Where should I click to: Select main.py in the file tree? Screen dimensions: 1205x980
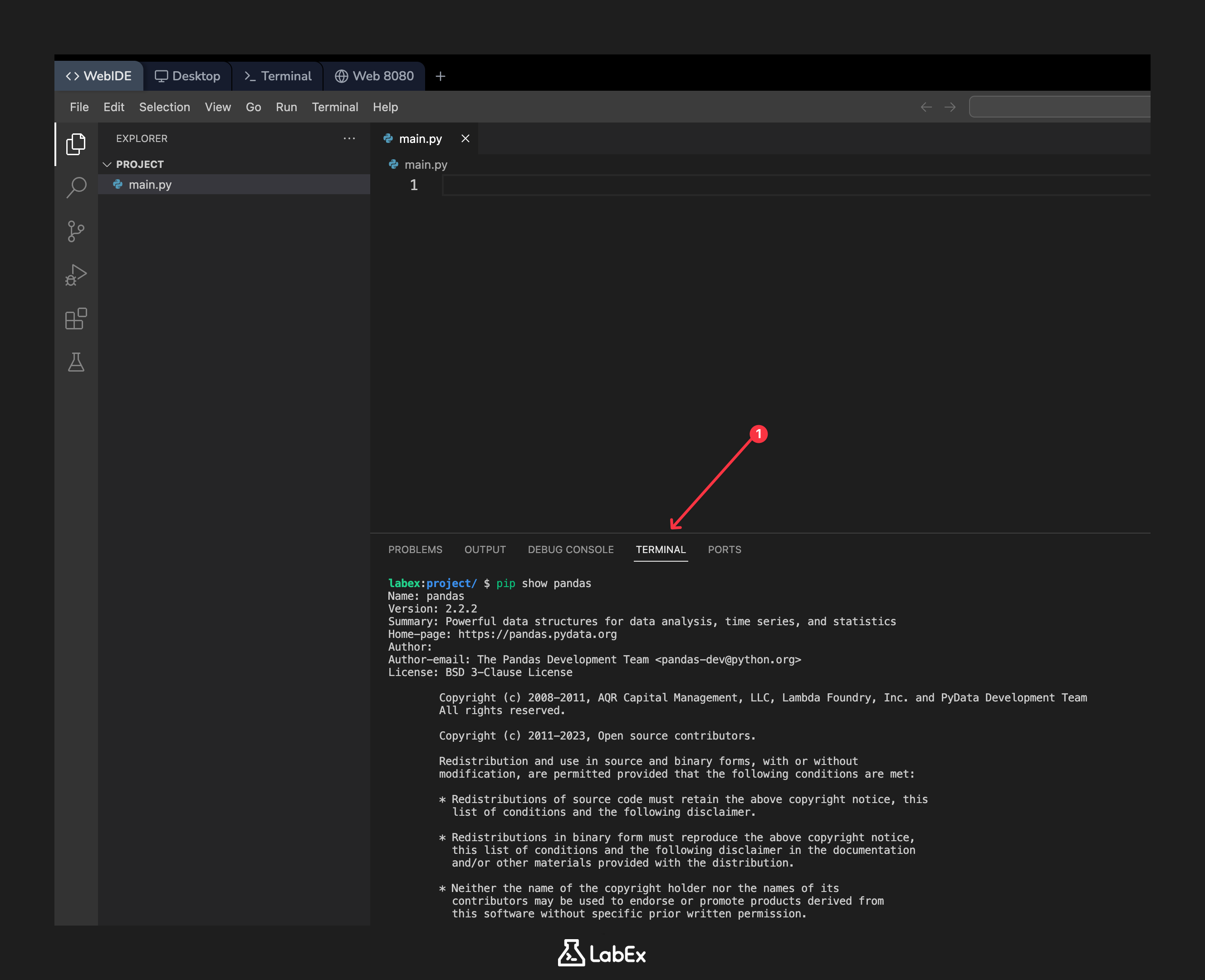coord(150,185)
